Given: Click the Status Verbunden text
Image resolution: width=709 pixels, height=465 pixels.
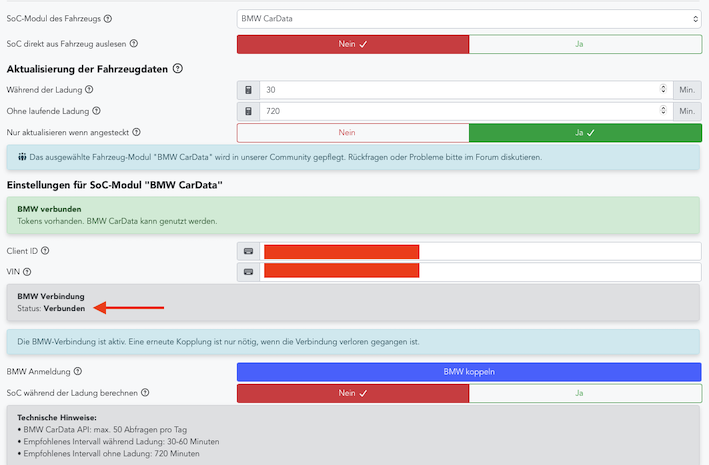Looking at the screenshot, I should point(51,308).
